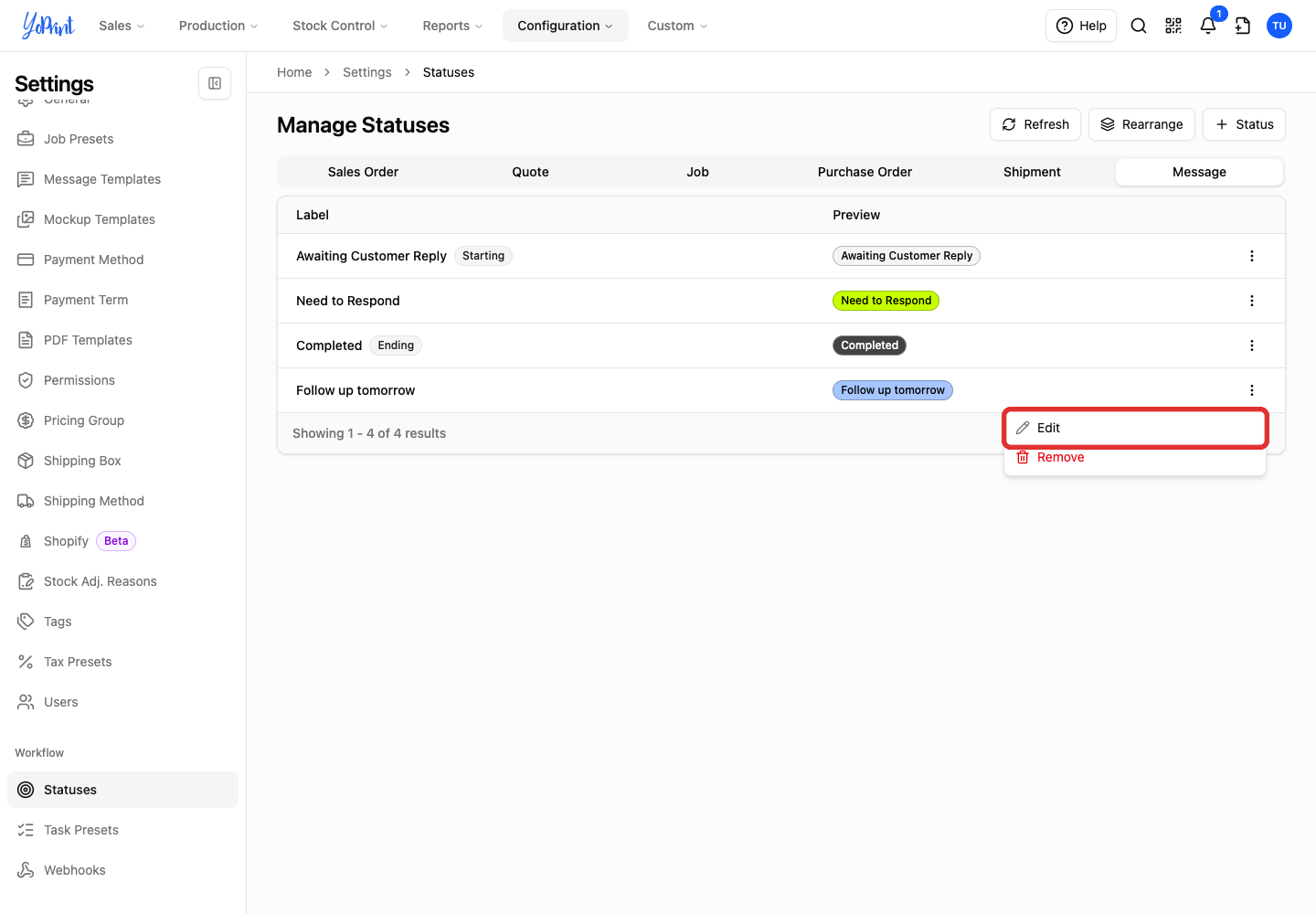Open the search icon in header
Viewport: 1316px width, 914px height.
(1139, 26)
